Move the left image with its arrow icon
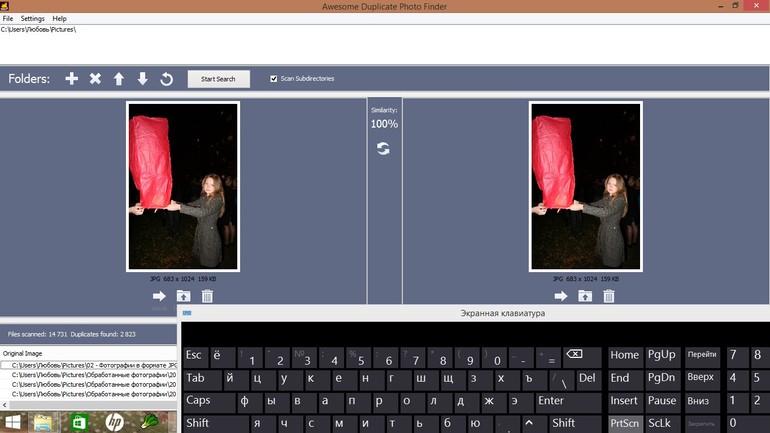Screen dimensions: 770x433 159,296
